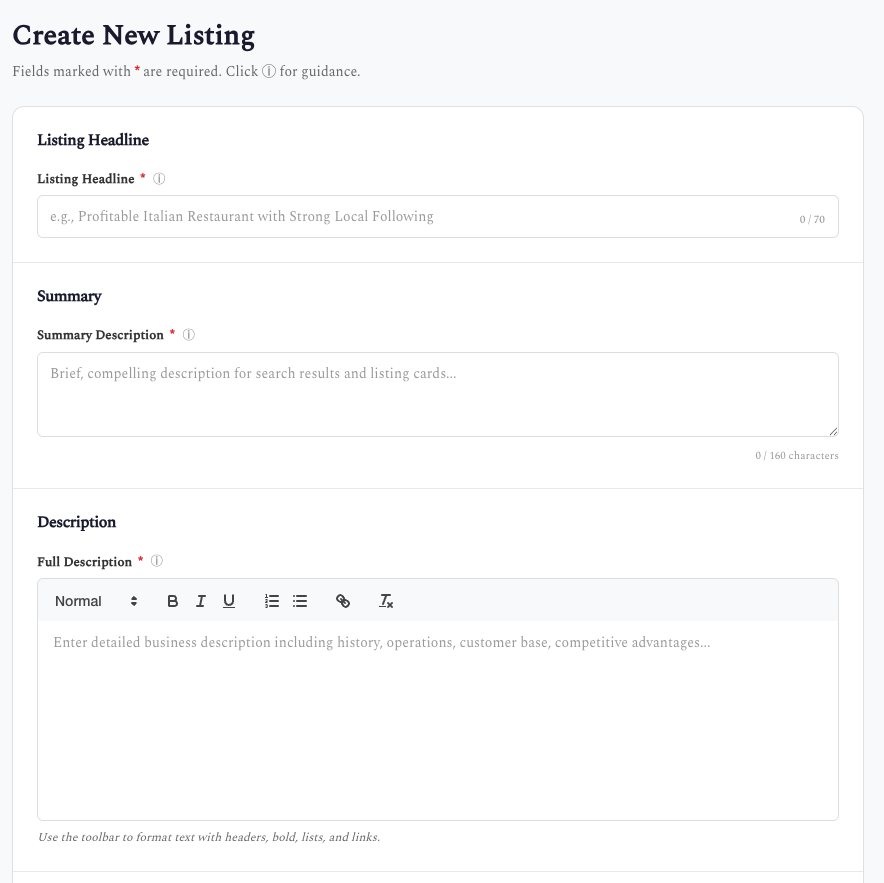
Task: Apply italic formatting to the description
Action: (x=200, y=601)
